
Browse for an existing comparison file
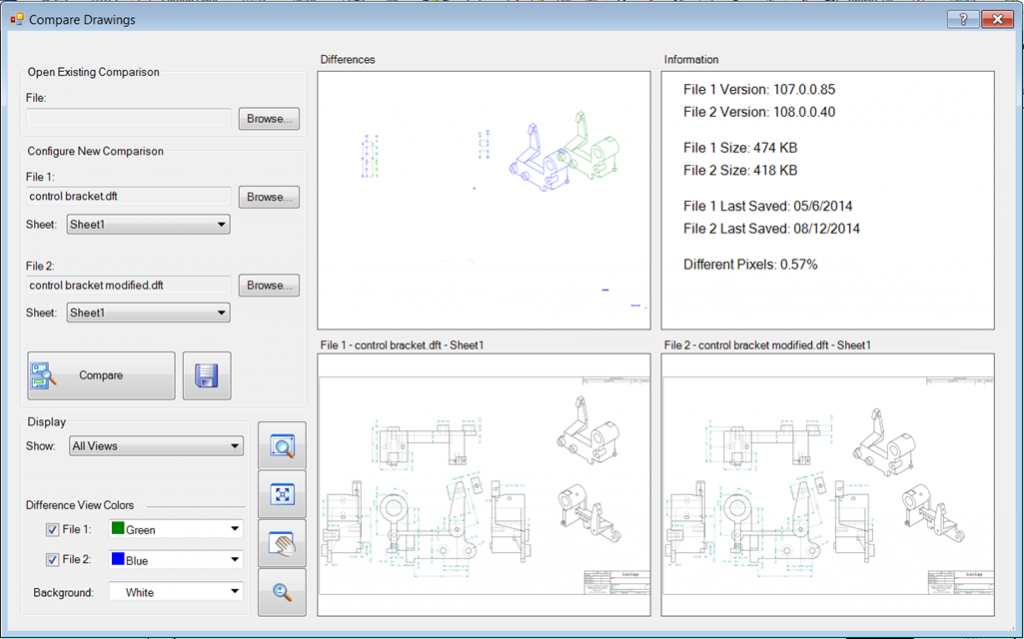pos(269,119)
